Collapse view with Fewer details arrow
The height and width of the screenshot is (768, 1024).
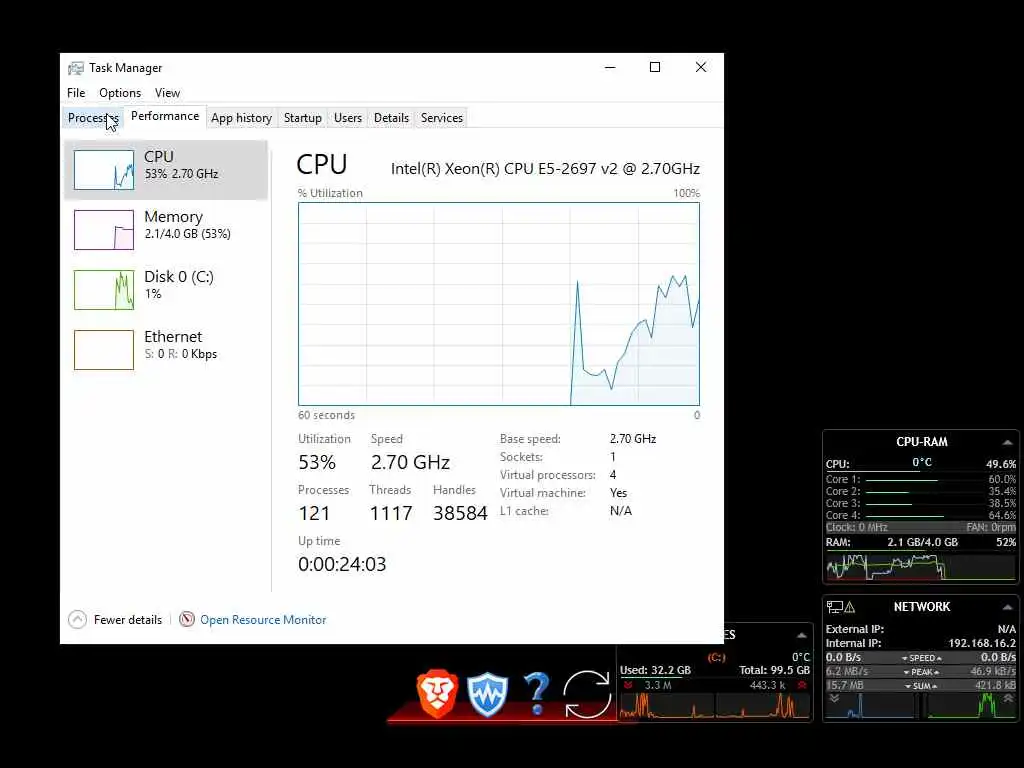77,619
